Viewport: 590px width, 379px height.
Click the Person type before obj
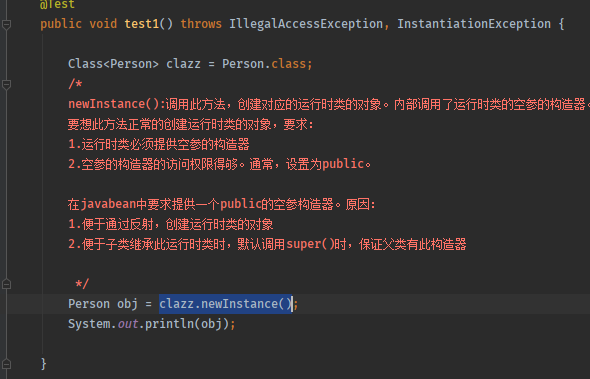click(89, 304)
